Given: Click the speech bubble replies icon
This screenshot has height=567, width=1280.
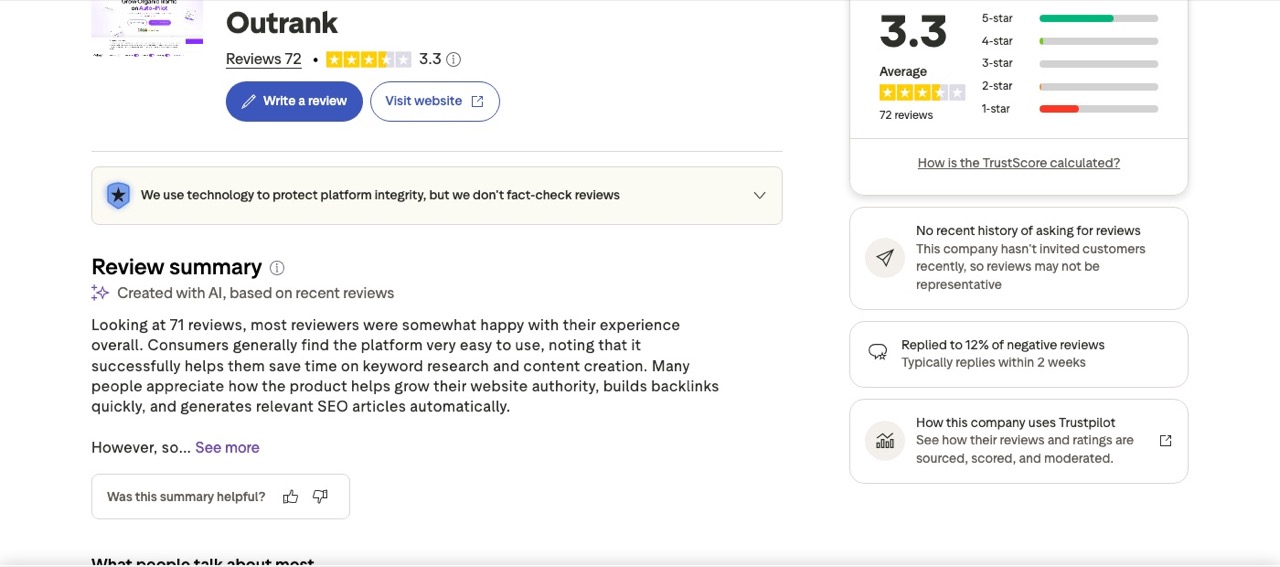Looking at the screenshot, I should pos(878,352).
